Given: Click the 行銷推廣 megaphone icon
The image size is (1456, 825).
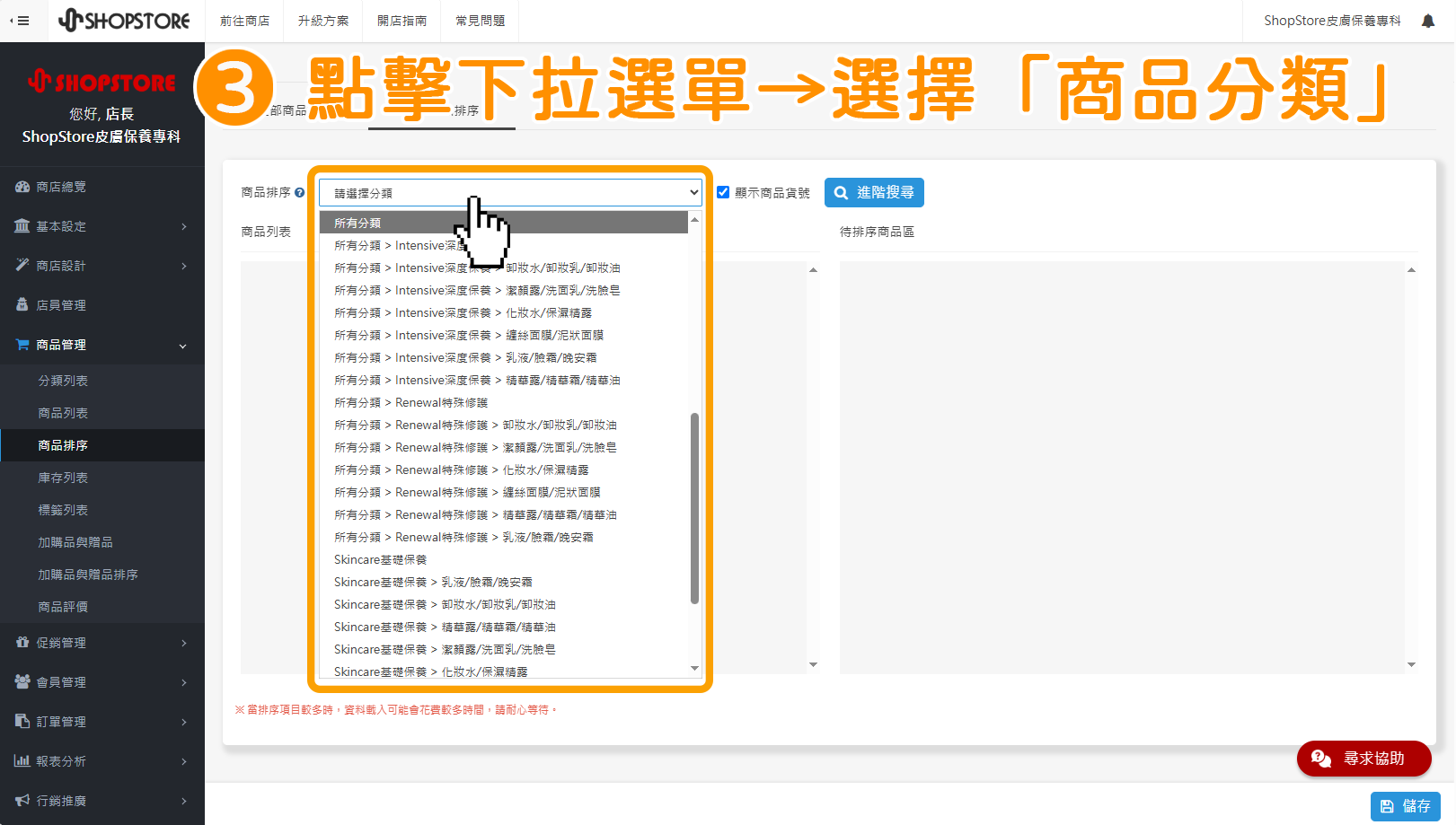Looking at the screenshot, I should point(22,801).
